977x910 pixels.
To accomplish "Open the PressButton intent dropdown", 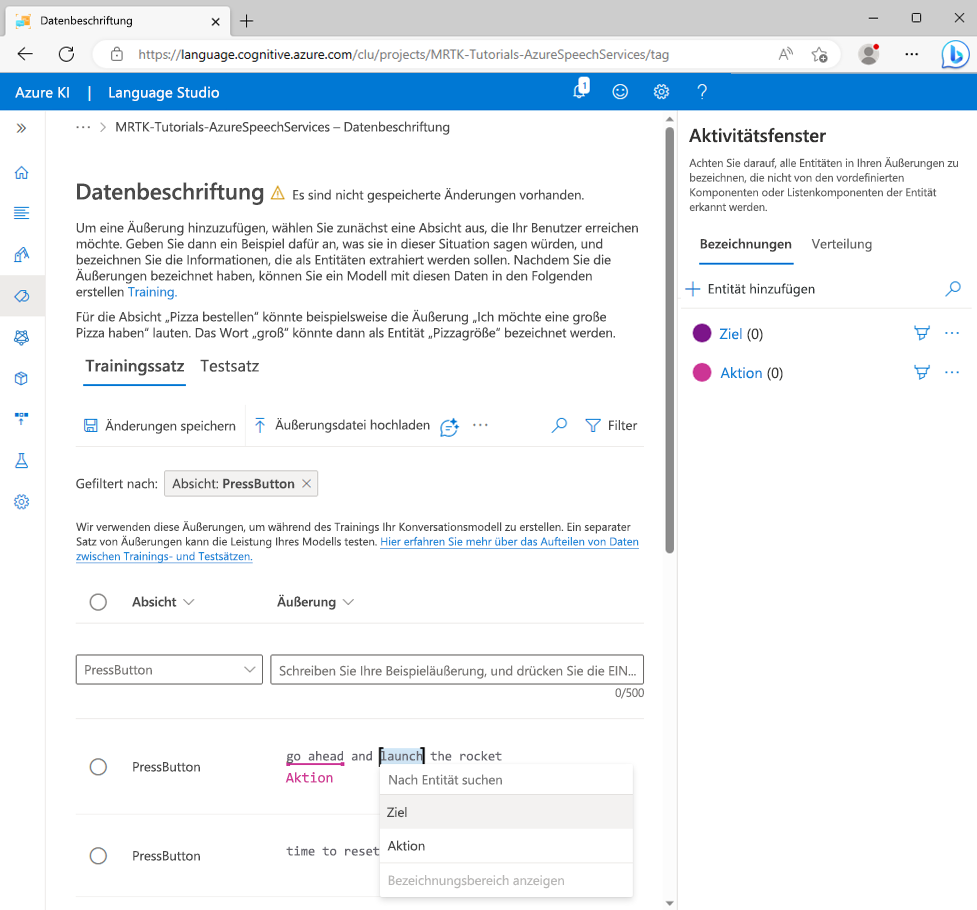I will 169,670.
